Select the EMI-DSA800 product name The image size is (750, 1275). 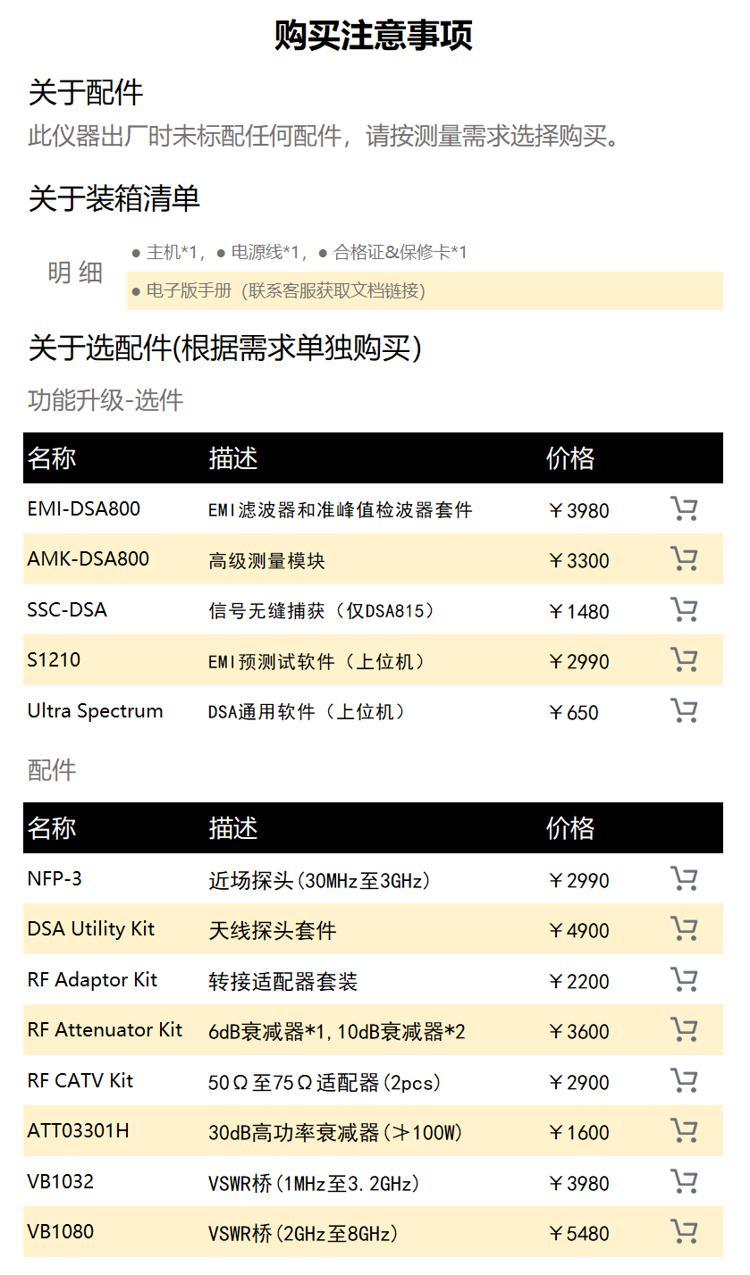click(x=84, y=508)
